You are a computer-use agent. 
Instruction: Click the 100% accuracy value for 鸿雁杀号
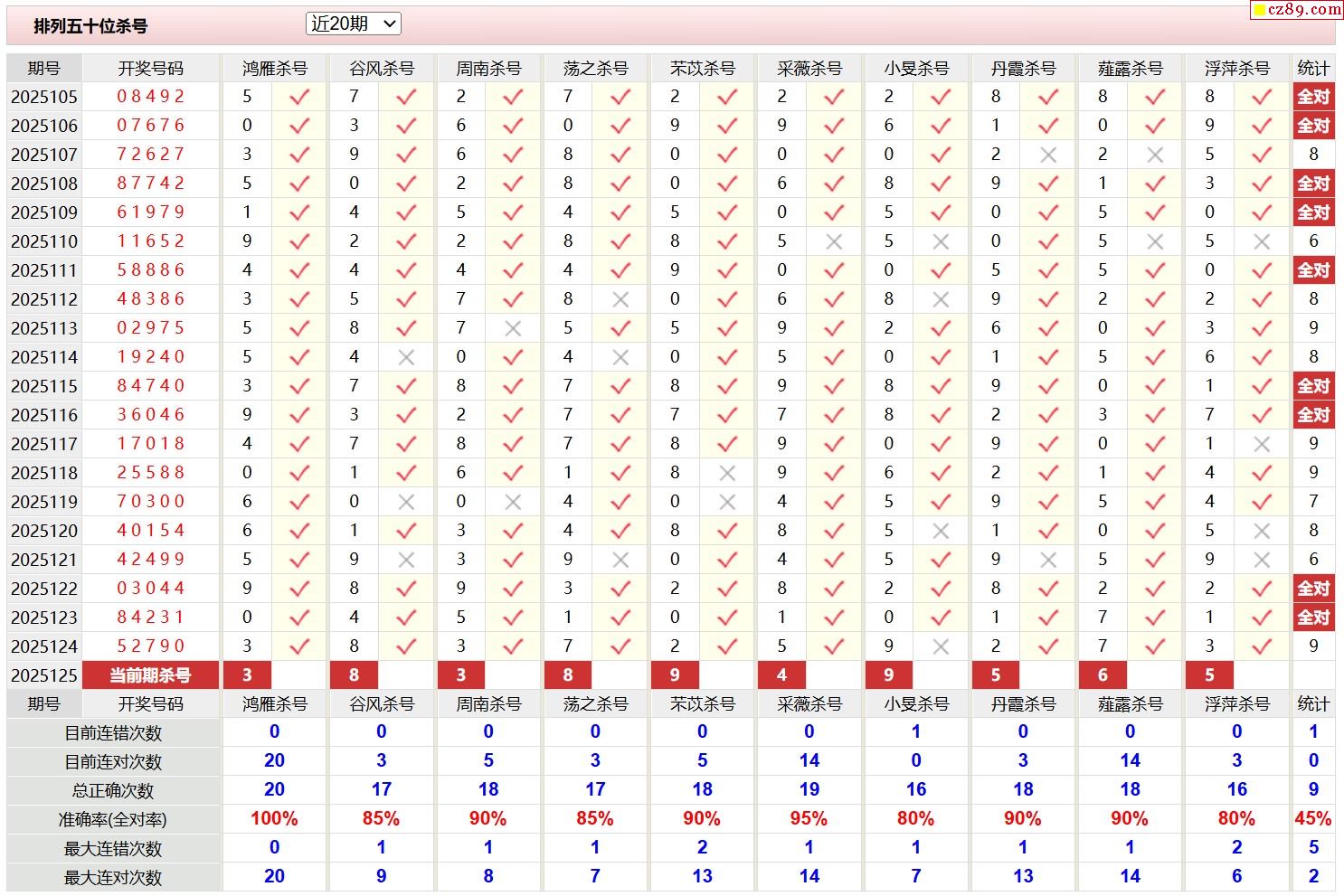pos(274,819)
